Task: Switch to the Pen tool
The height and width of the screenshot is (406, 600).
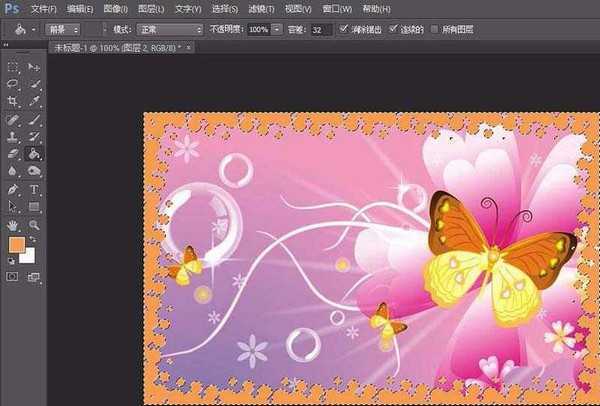Action: 13,189
